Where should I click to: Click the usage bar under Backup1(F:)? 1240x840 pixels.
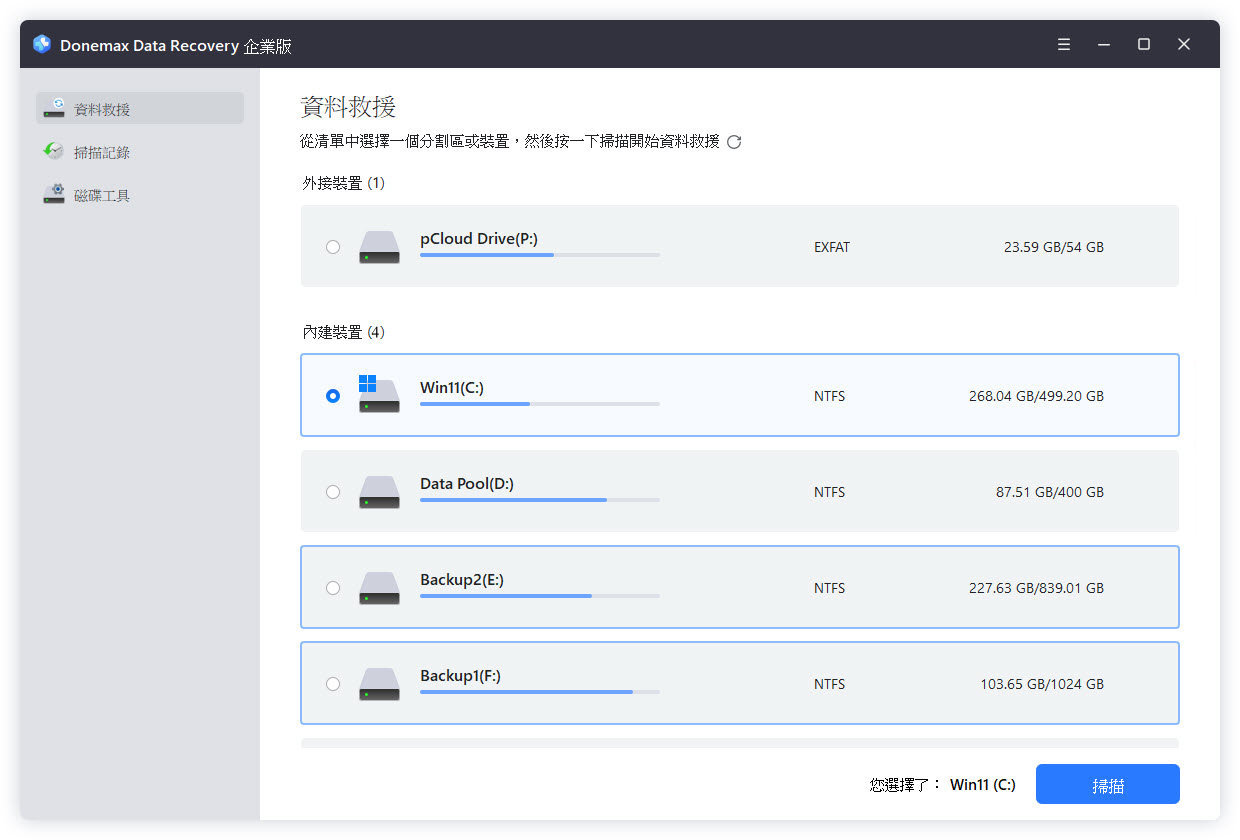click(x=540, y=691)
